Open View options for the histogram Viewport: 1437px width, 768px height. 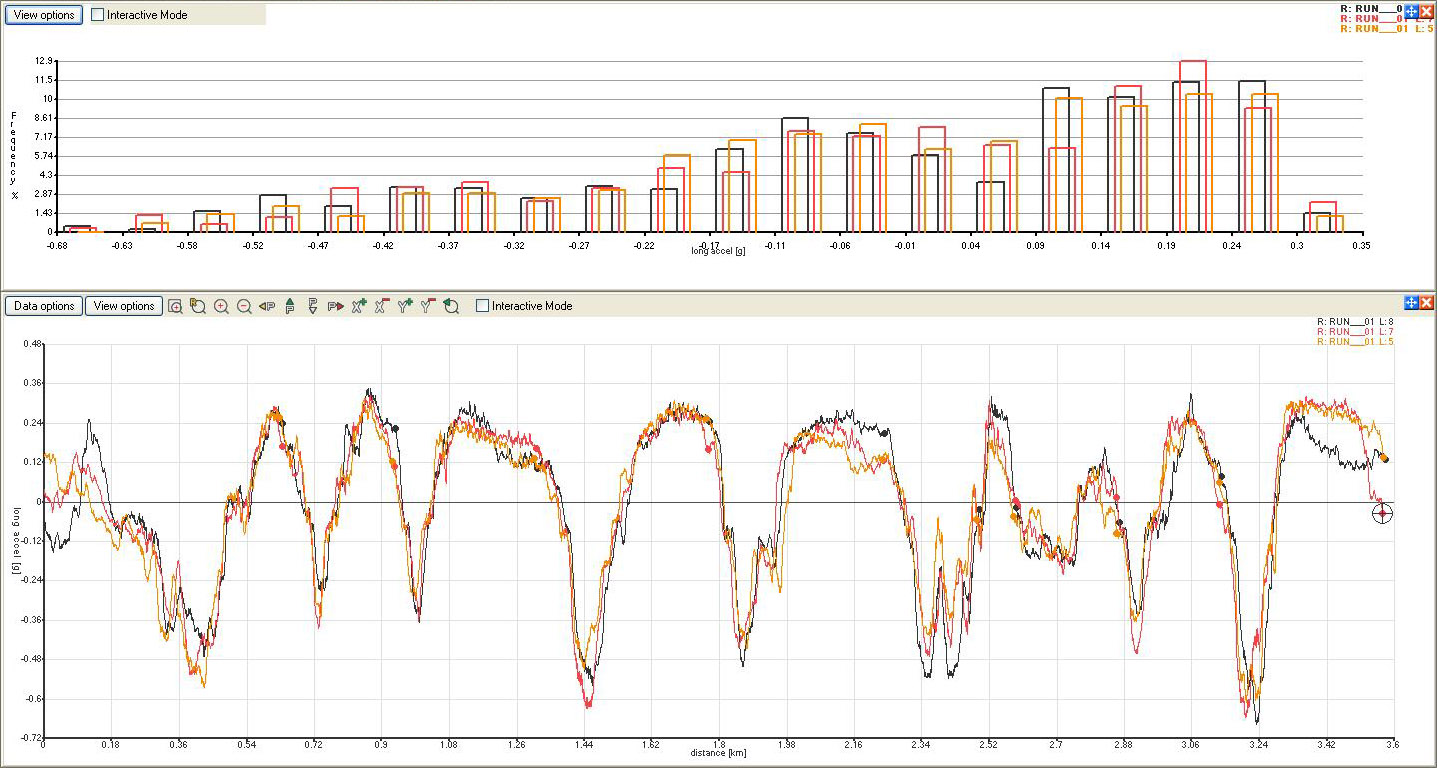pos(42,15)
